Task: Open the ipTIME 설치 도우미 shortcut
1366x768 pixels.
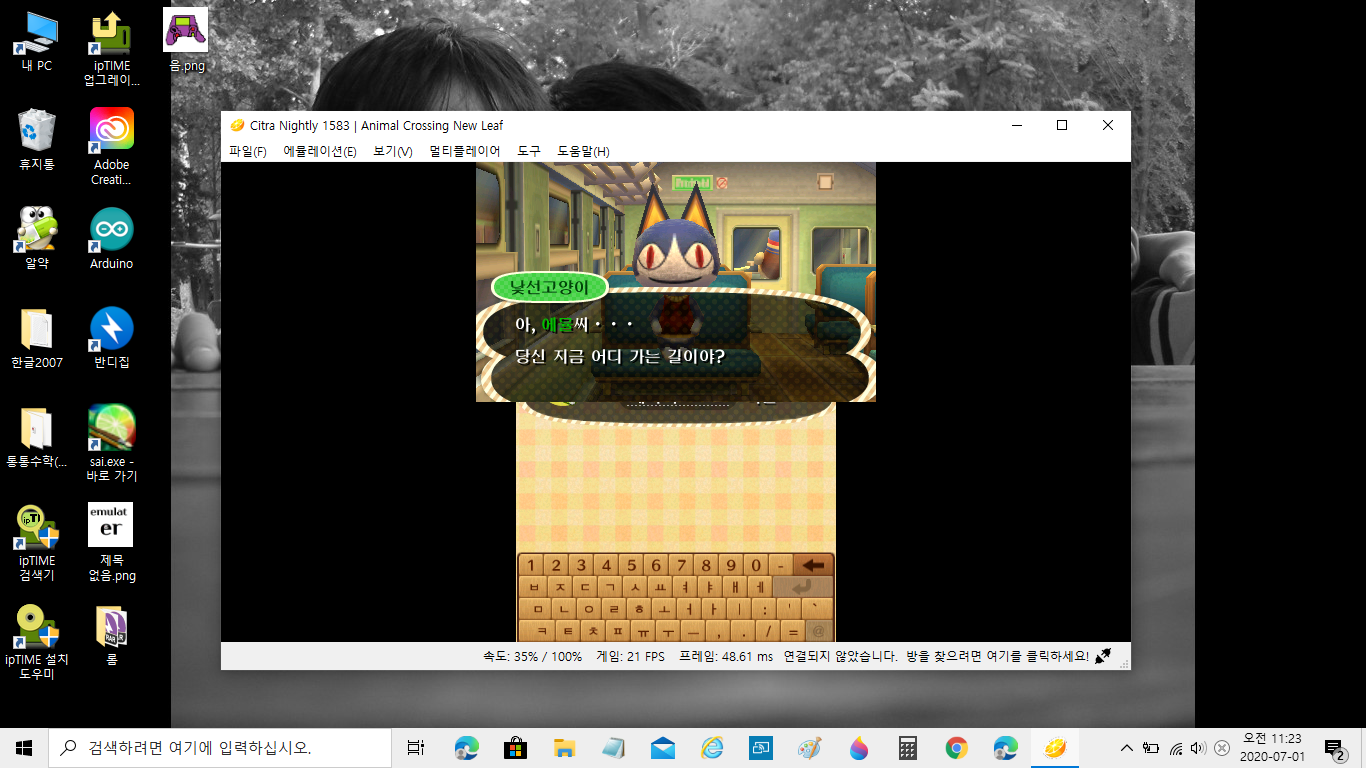Action: click(x=36, y=642)
